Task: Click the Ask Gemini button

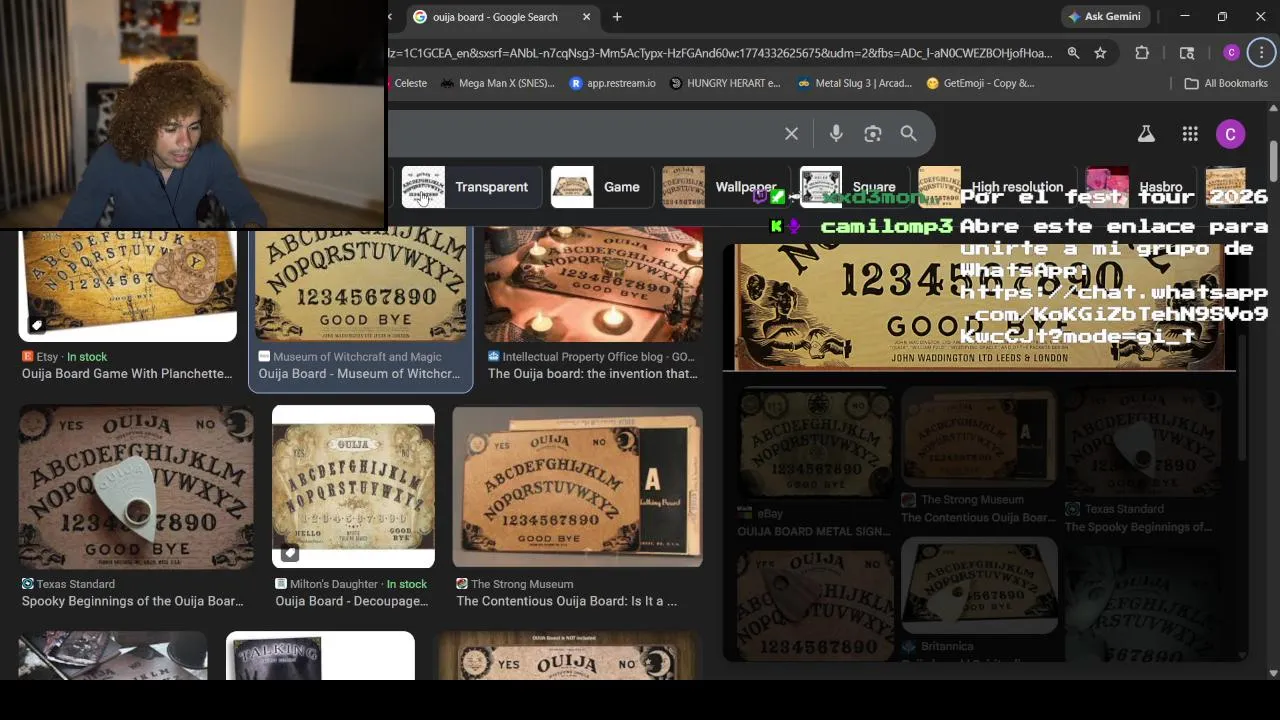Action: coord(1107,17)
